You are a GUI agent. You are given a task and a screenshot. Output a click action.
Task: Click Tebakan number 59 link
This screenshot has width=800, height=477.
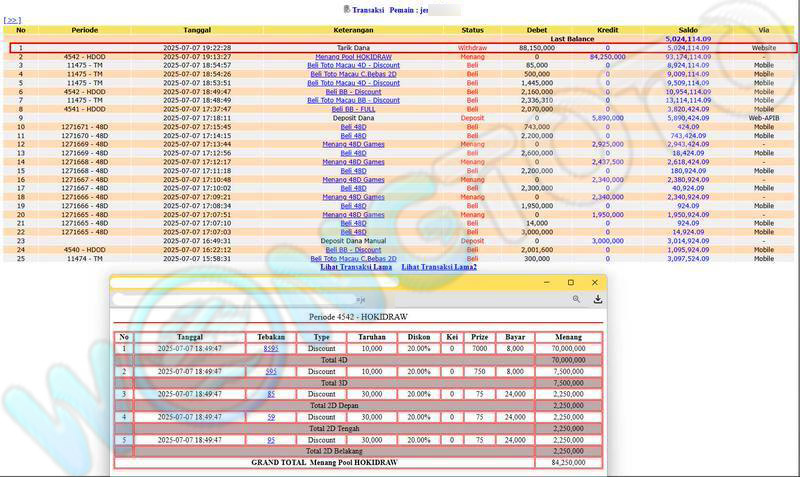[271, 417]
